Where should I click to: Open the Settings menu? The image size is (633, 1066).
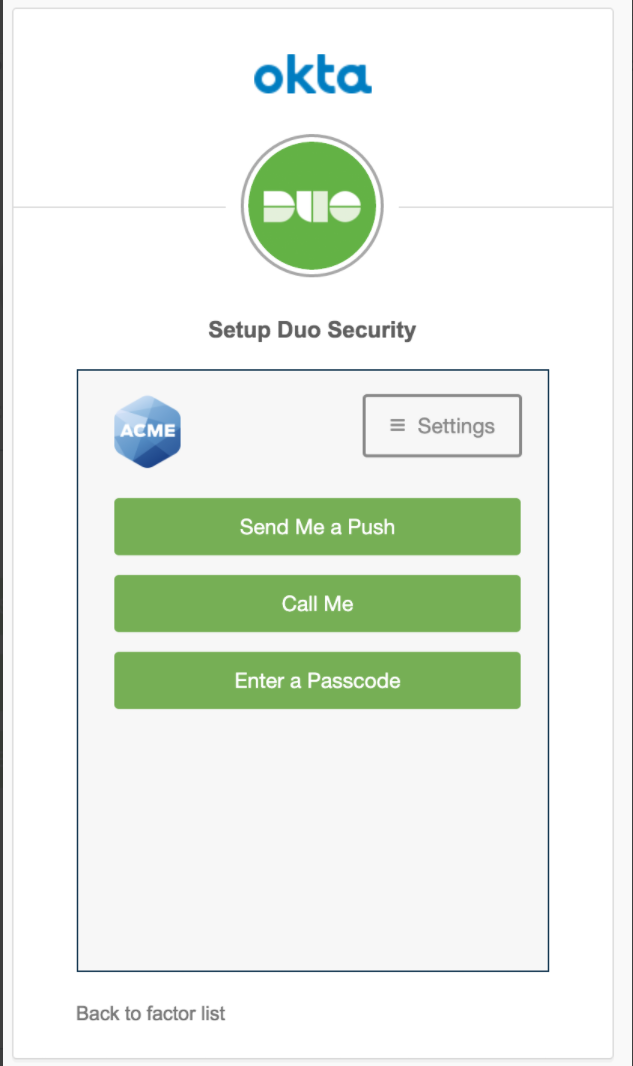click(442, 426)
